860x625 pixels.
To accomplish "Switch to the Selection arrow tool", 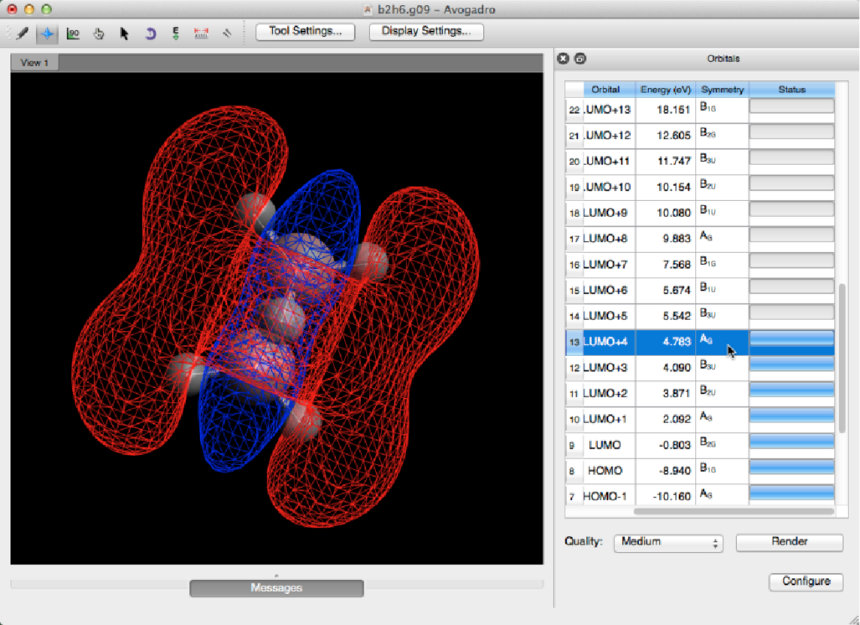I will click(125, 33).
